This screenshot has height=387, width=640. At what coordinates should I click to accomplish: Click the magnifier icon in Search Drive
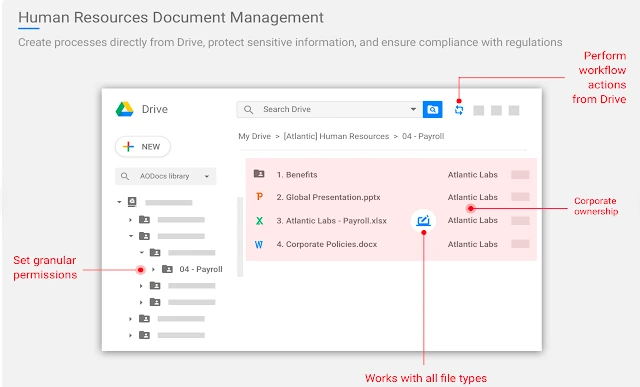point(248,109)
